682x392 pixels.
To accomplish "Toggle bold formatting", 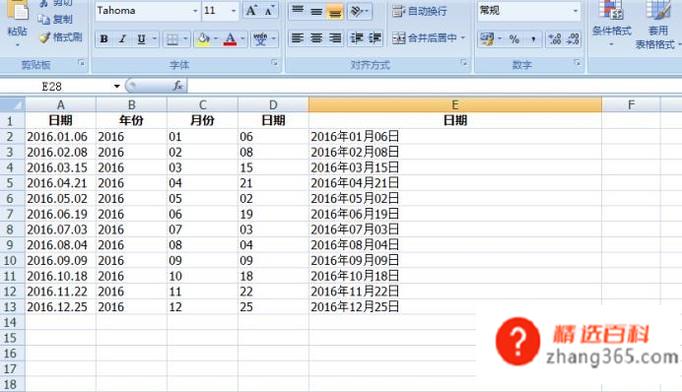I will coord(104,39).
